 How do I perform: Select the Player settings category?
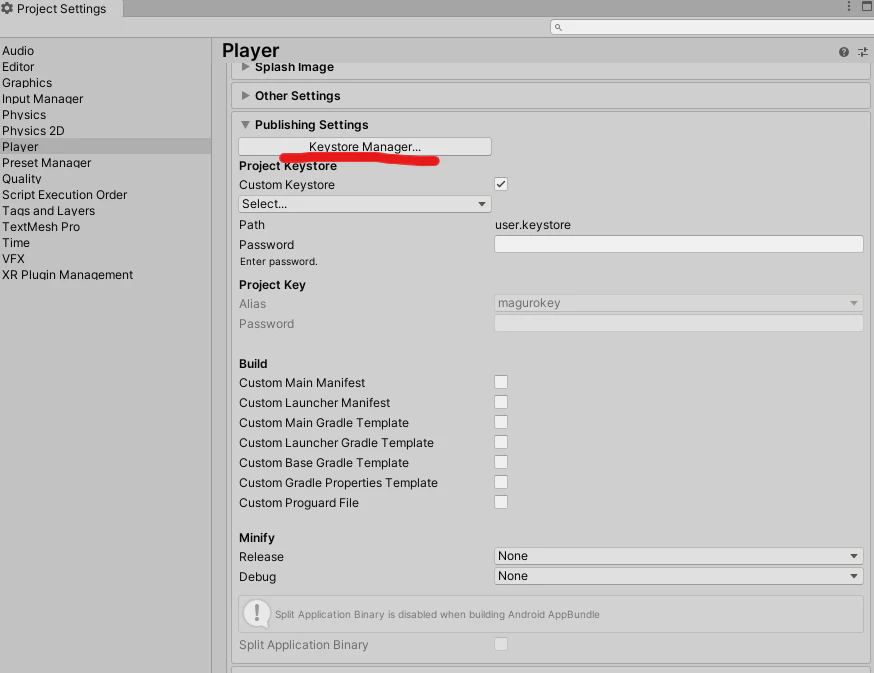105,147
